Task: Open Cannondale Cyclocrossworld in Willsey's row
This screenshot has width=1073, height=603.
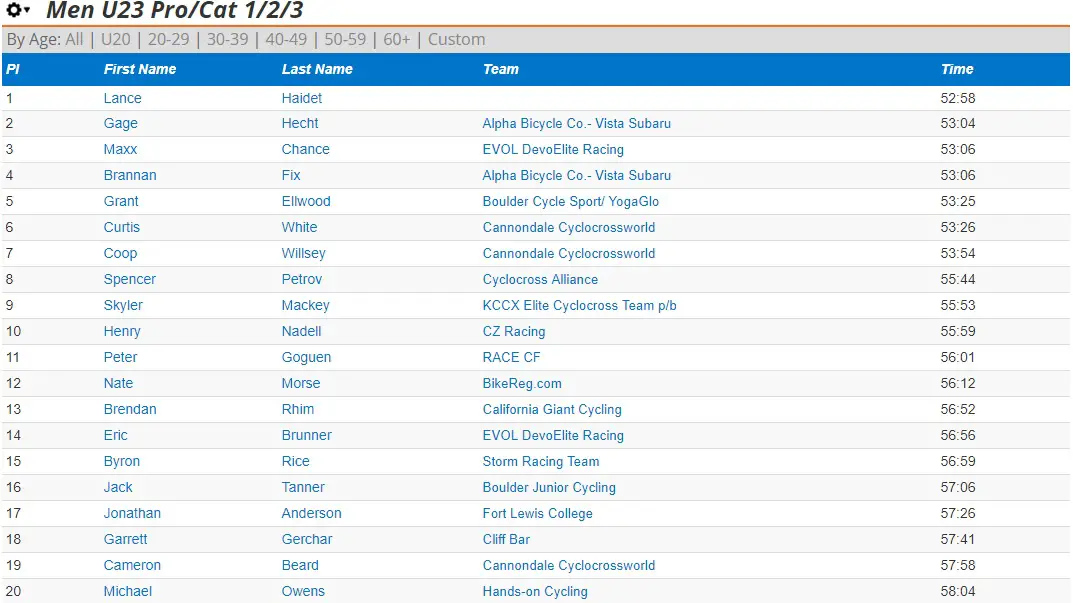Action: pyautogui.click(x=569, y=254)
